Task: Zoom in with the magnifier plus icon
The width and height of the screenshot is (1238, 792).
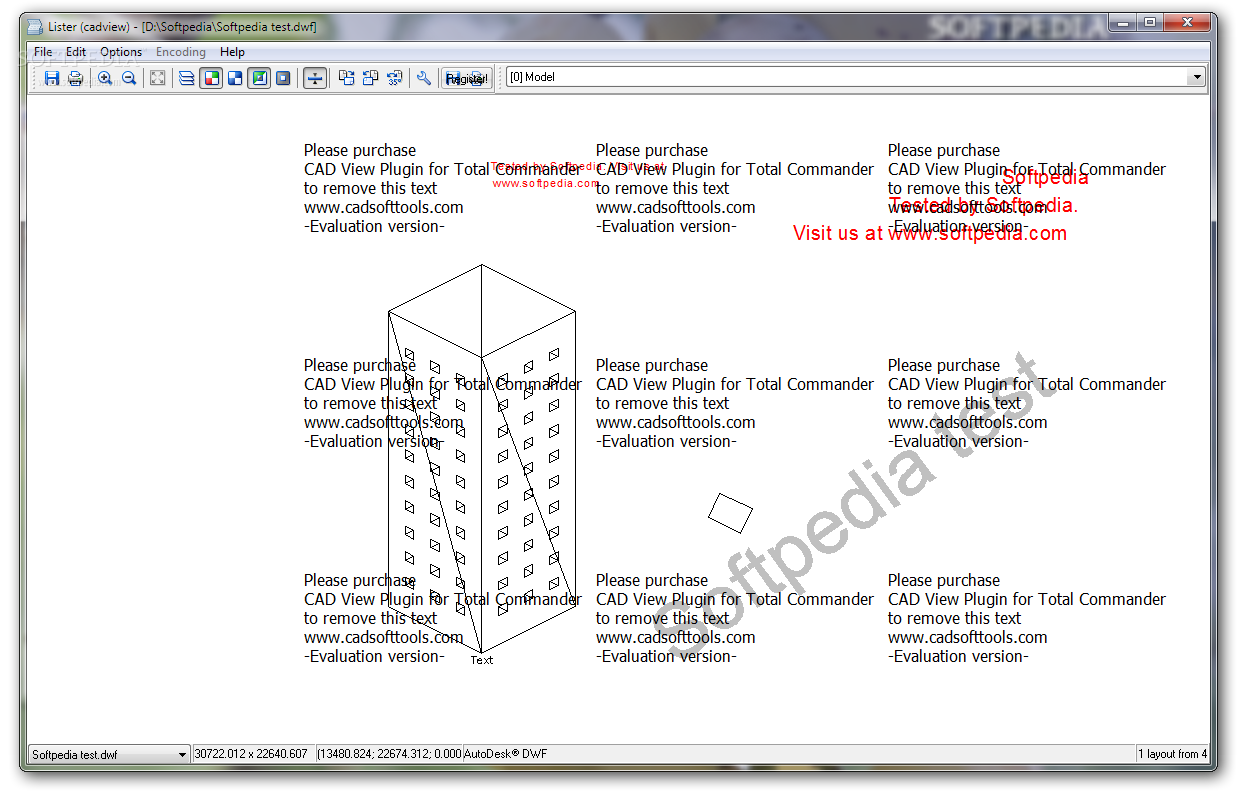Action: tap(105, 78)
